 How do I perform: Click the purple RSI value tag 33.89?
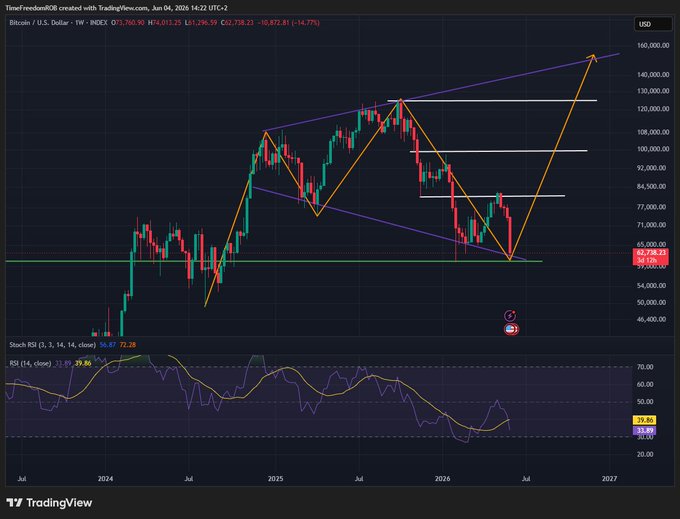[644, 431]
